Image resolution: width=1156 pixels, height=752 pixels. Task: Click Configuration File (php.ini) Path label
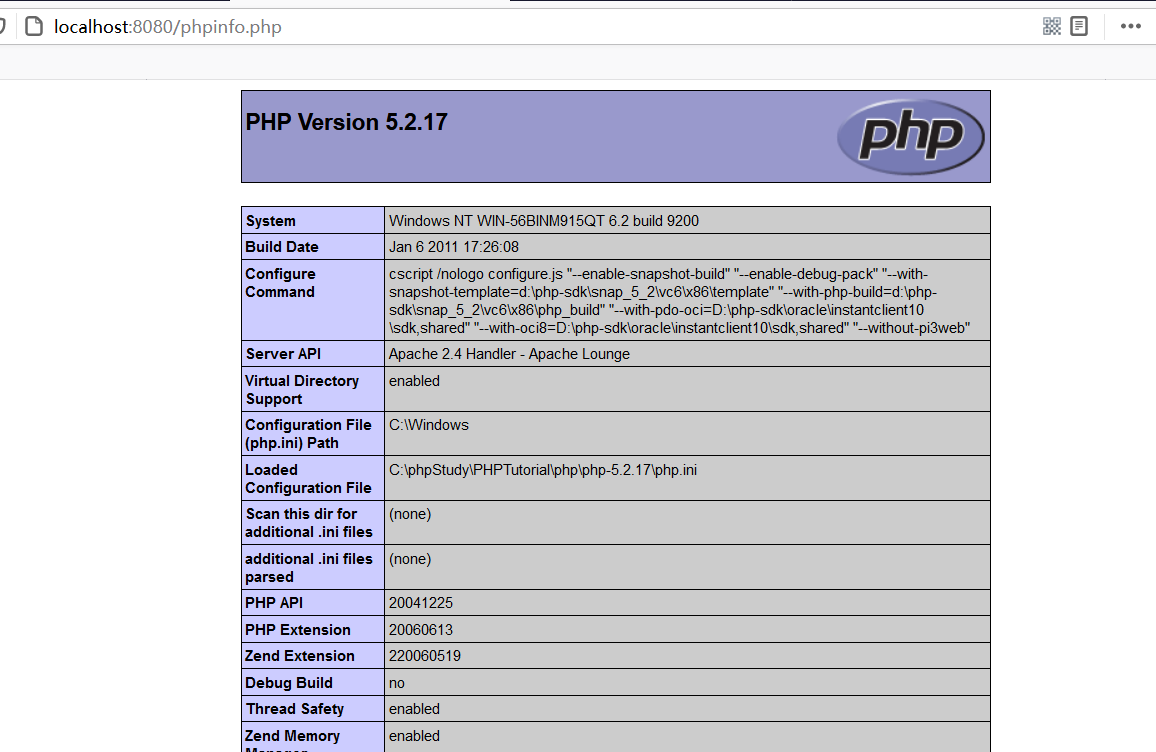click(308, 434)
